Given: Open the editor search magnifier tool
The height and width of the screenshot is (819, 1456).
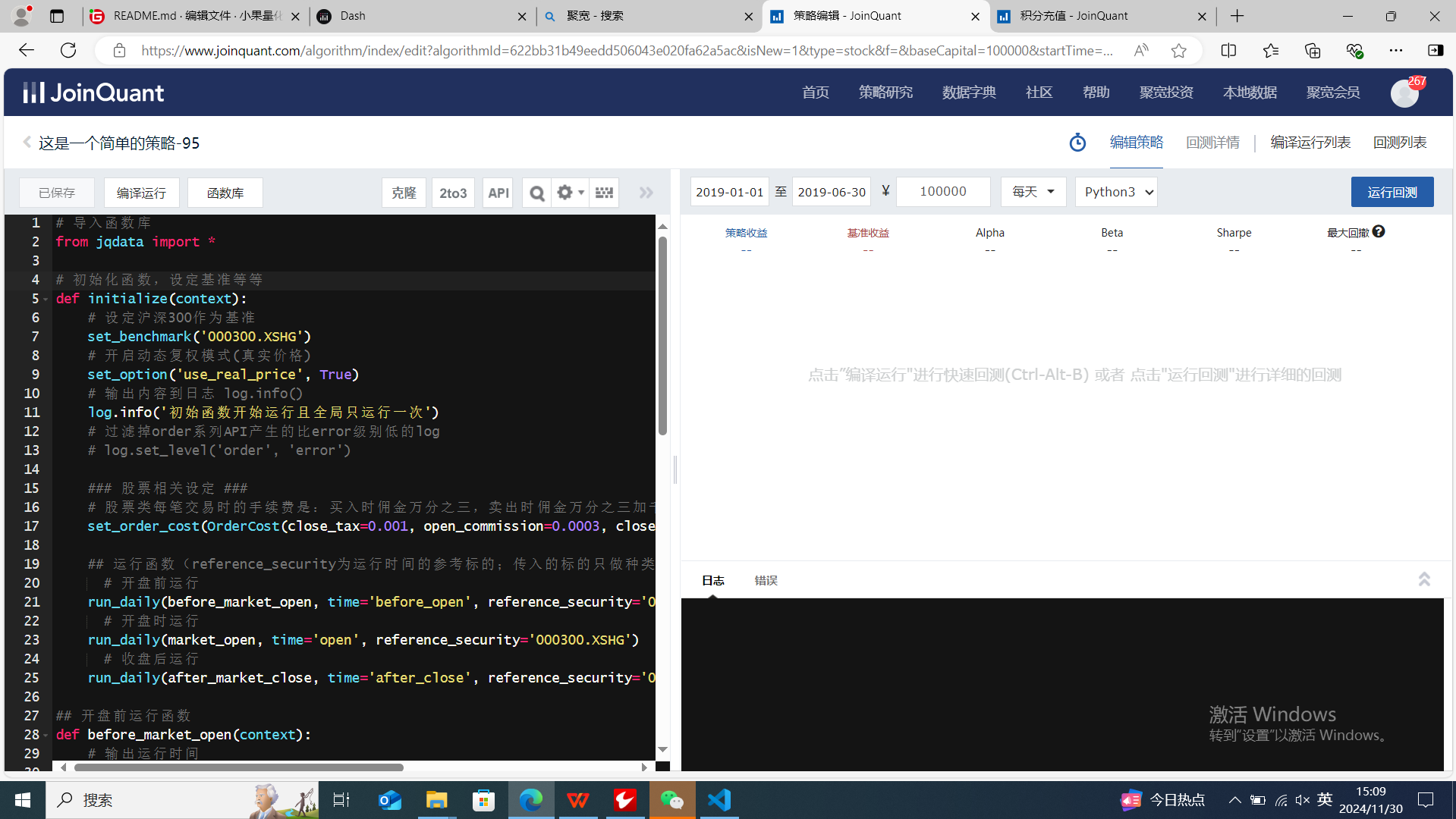Looking at the screenshot, I should pos(536,193).
